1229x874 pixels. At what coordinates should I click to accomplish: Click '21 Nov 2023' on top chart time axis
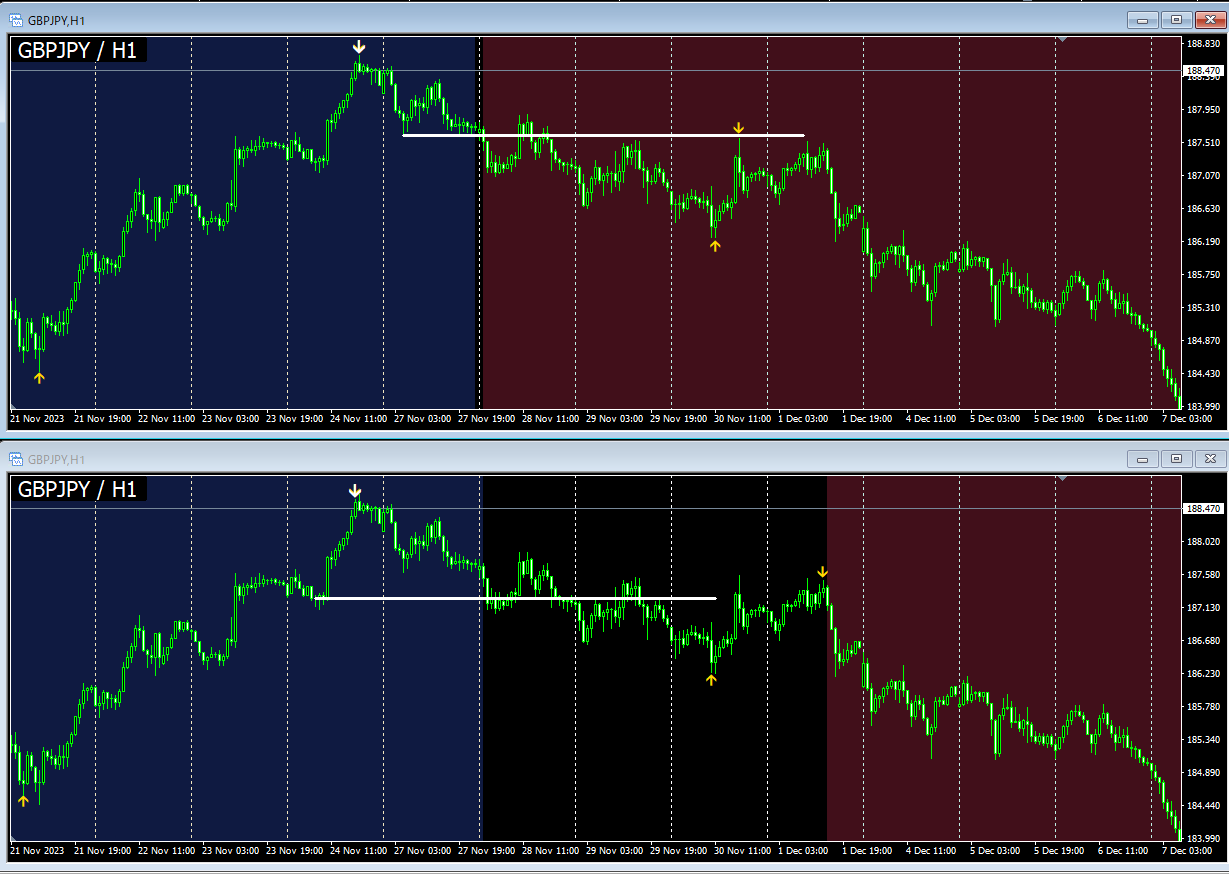(37, 418)
